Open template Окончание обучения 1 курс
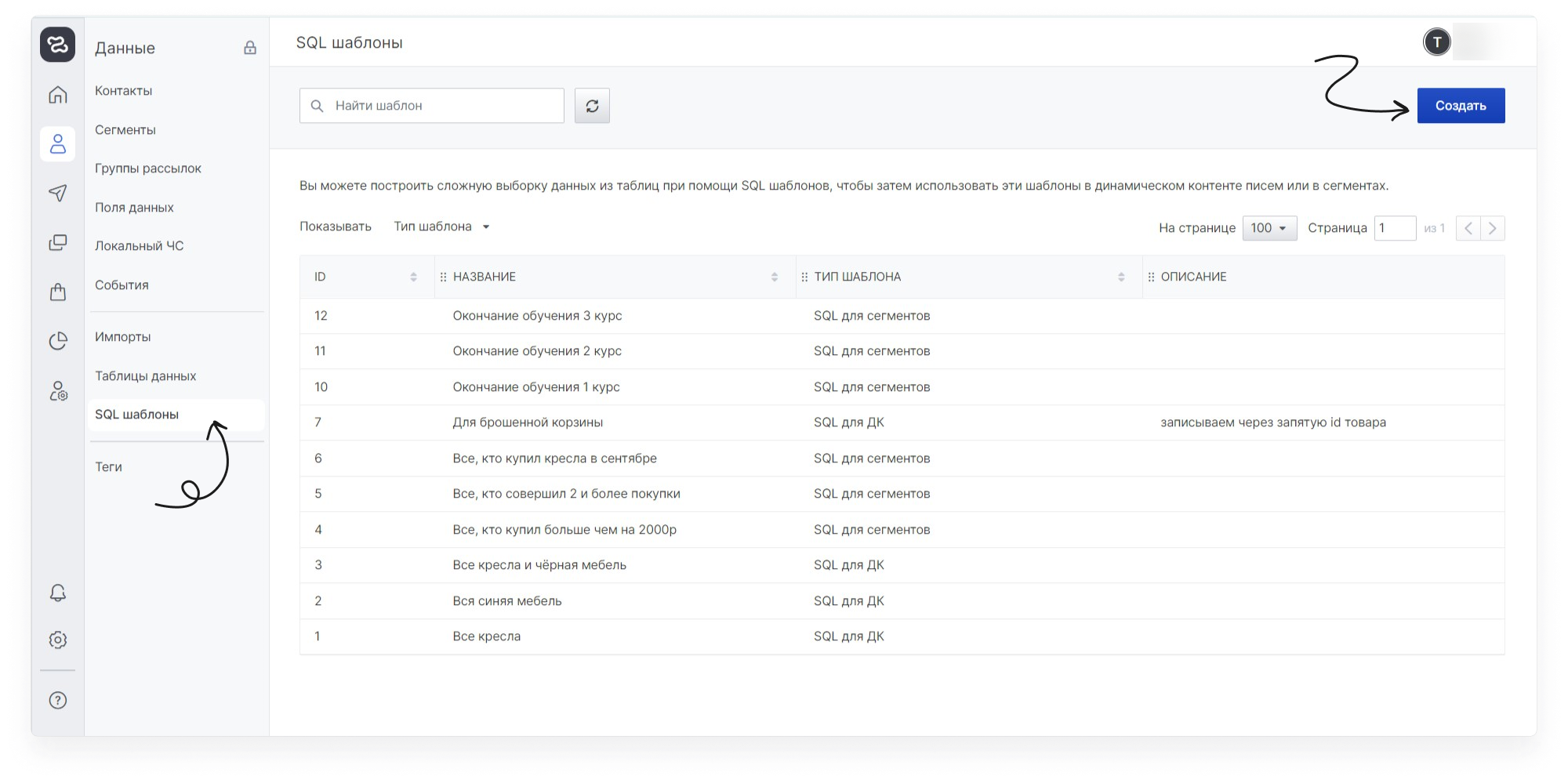 coord(536,387)
